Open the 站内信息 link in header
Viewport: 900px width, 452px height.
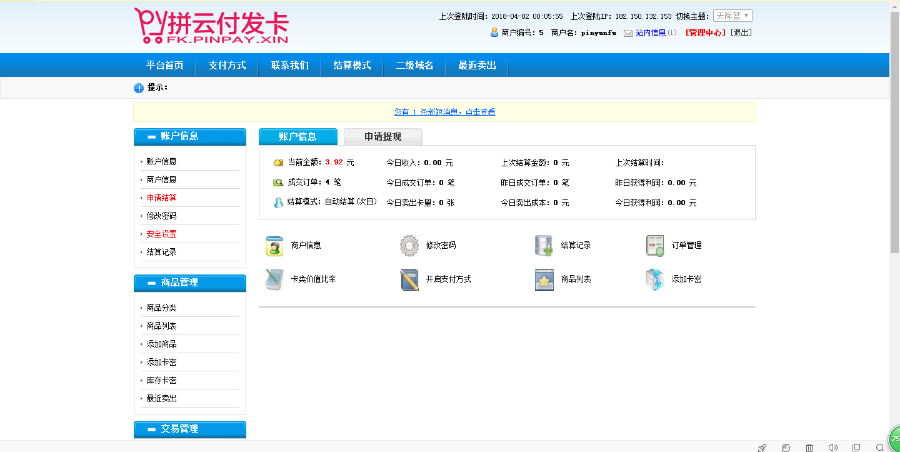coord(651,33)
